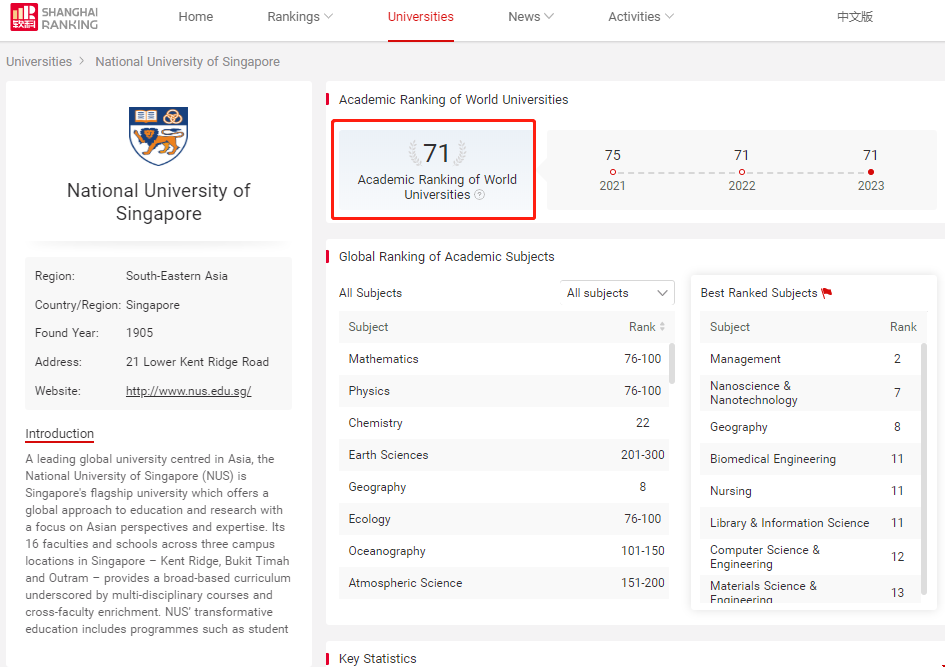Select the 2023 red dot on the ranking timeline
This screenshot has width=945, height=667.
tap(870, 170)
